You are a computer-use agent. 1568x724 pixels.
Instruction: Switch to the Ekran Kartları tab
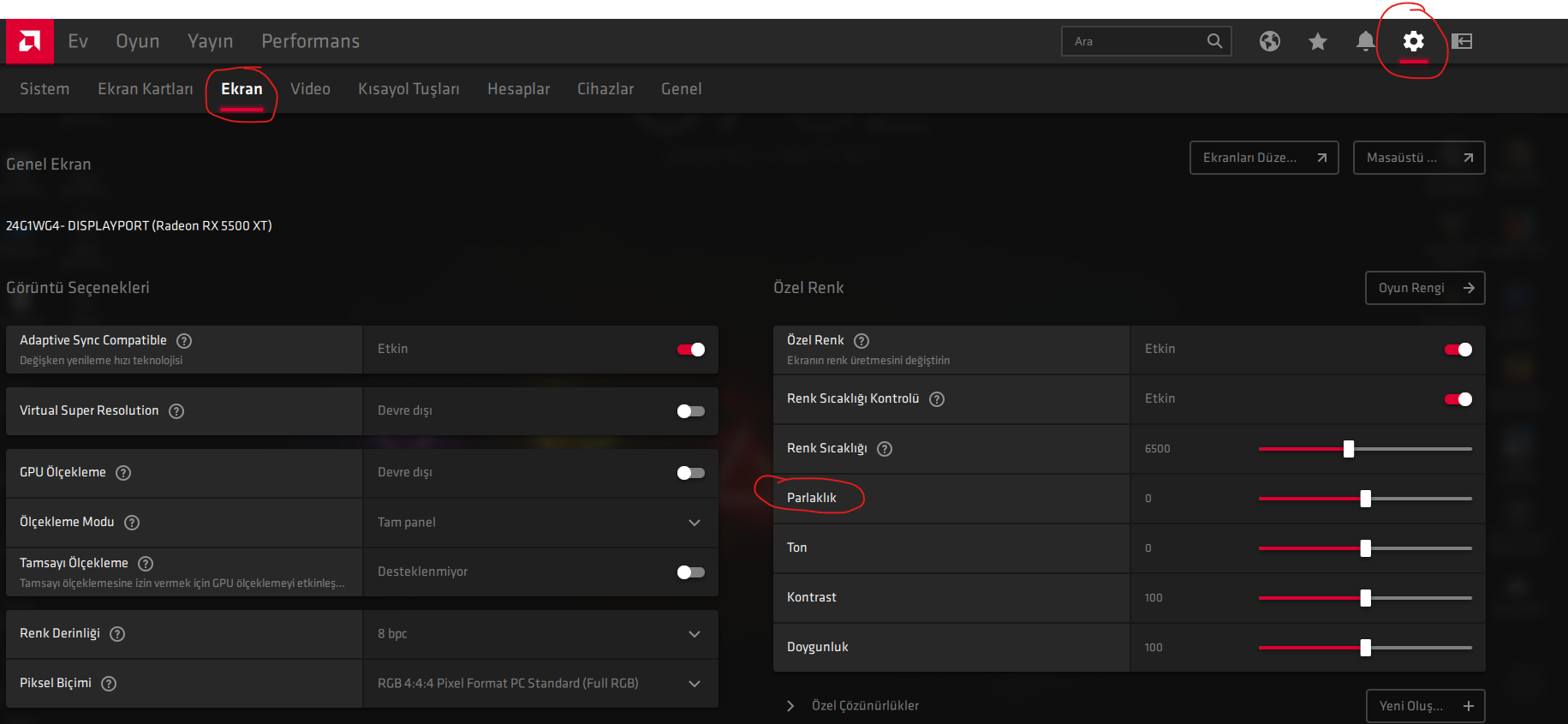[145, 89]
